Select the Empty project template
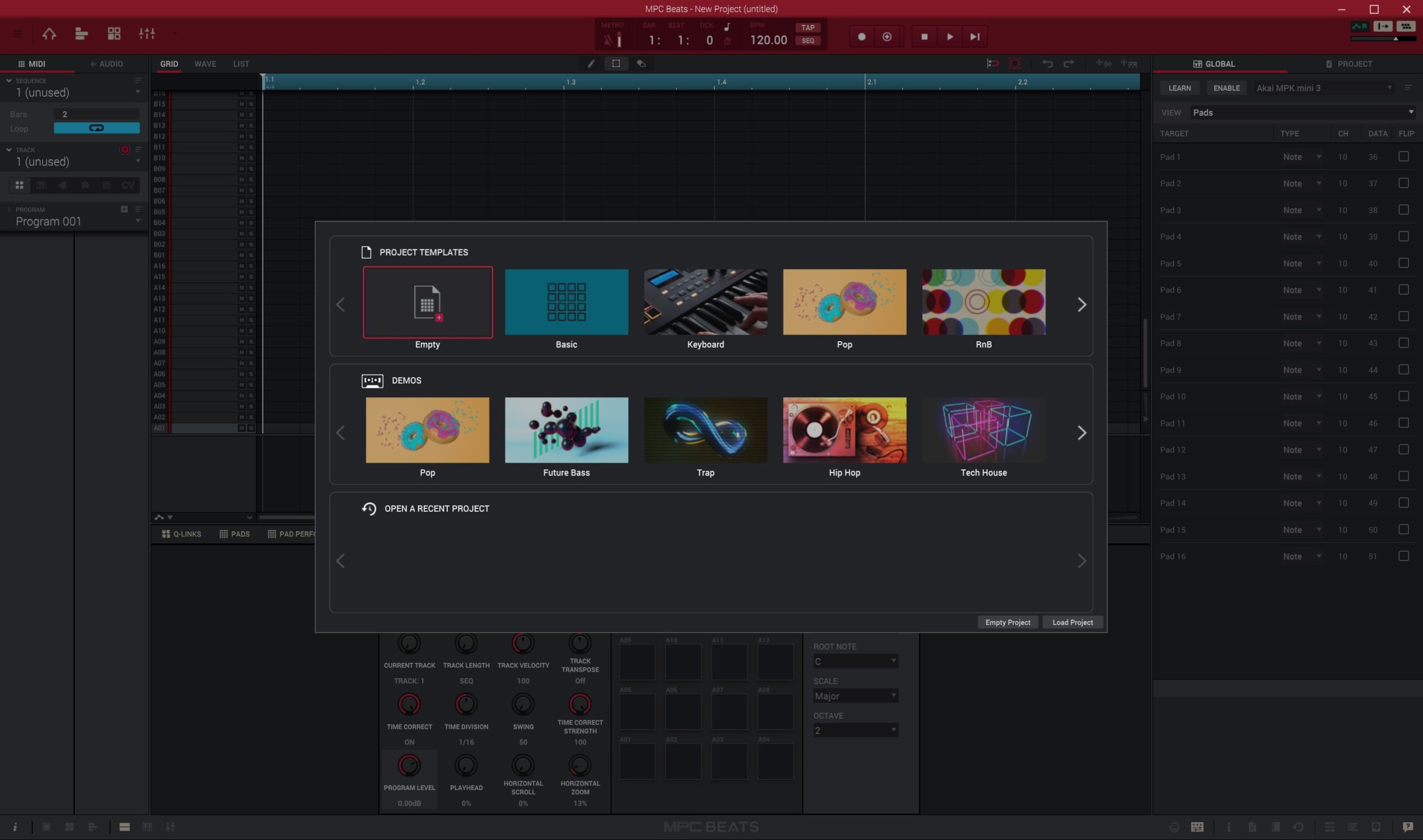The height and width of the screenshot is (840, 1423). (x=427, y=302)
